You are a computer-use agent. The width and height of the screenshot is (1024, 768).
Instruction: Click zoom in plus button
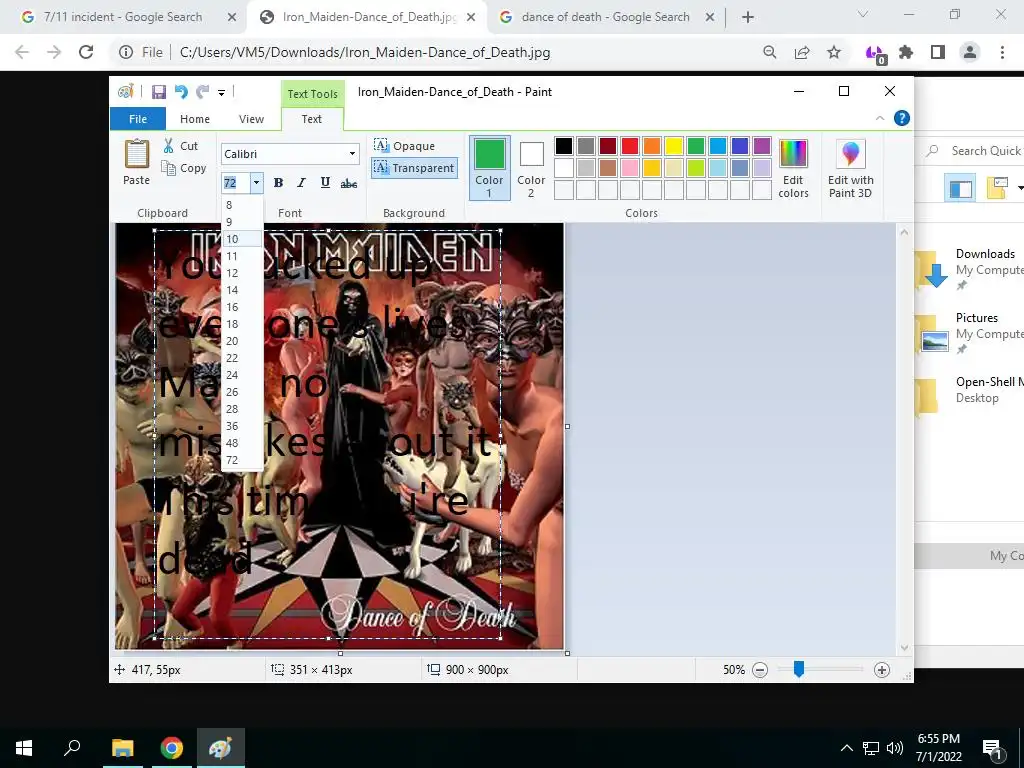(x=882, y=669)
